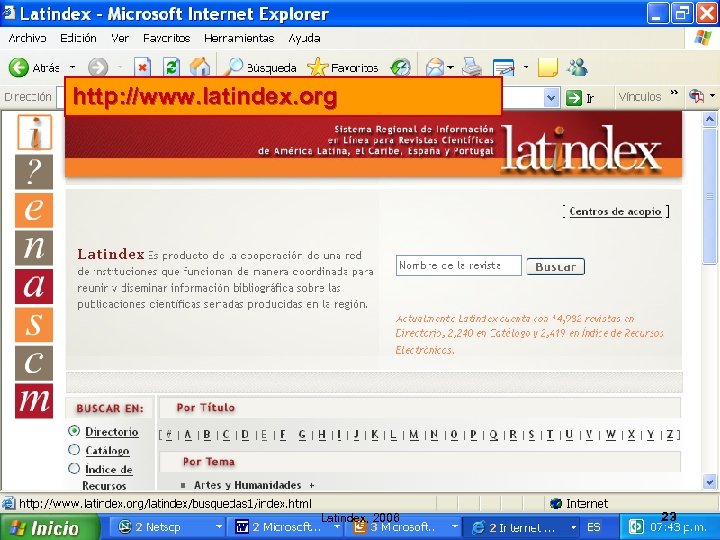The height and width of the screenshot is (540, 720).
Task: Open the History clock icon
Action: pos(400,68)
